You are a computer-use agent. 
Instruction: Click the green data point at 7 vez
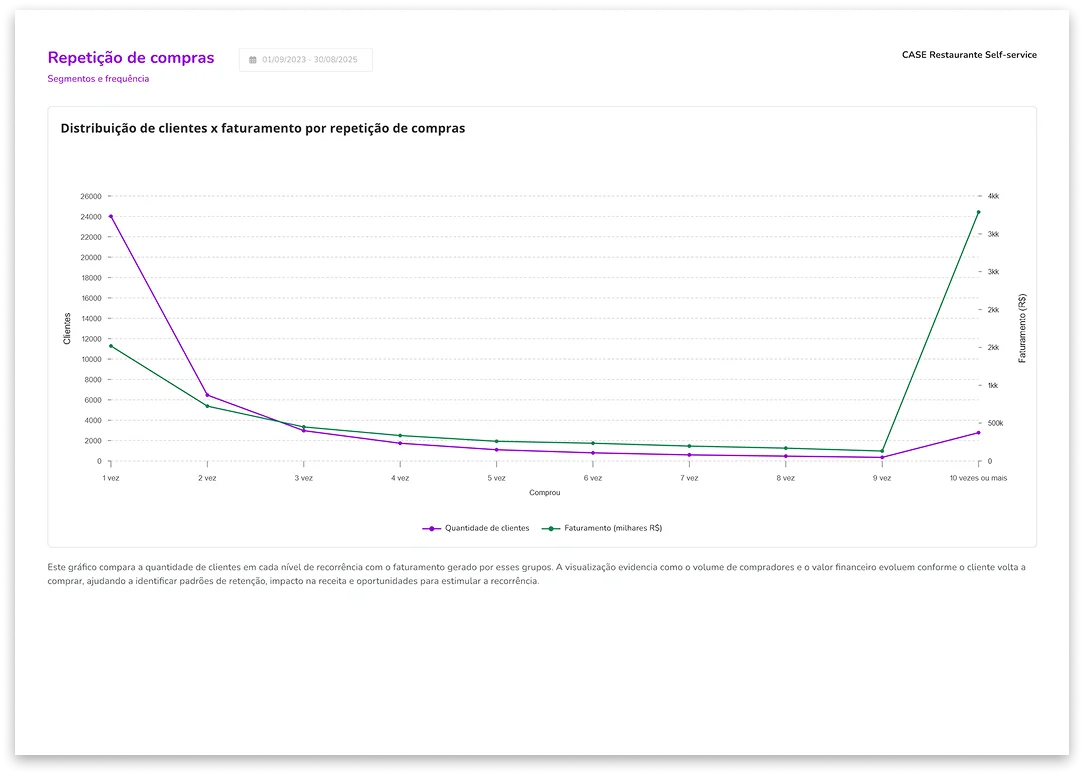point(689,446)
